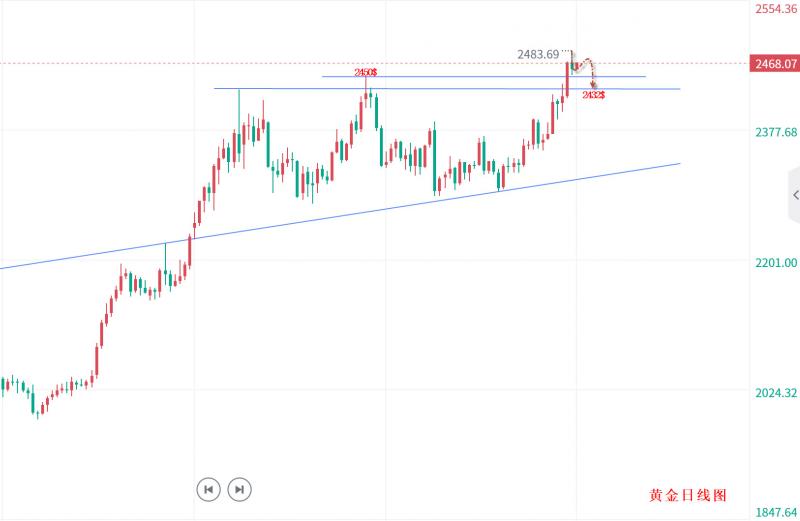Click the 2201.00 price axis label
The height and width of the screenshot is (521, 800).
pos(775,263)
